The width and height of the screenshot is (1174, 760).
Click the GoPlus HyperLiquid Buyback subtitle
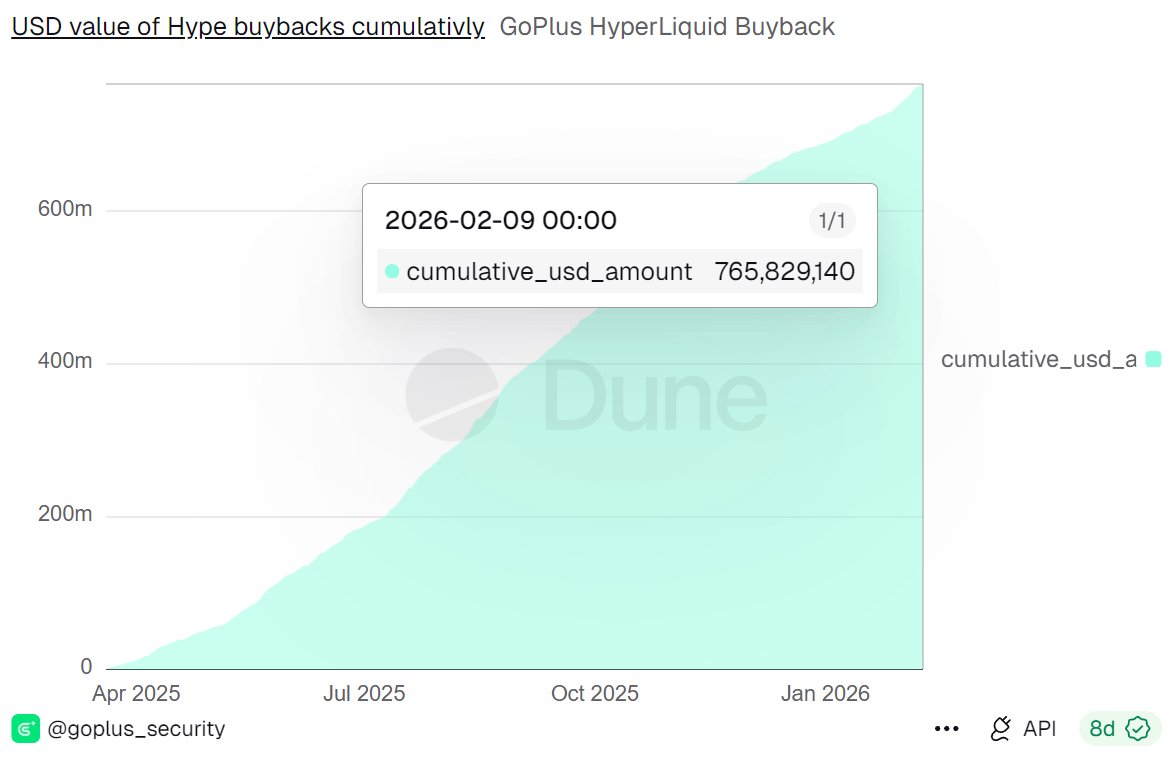(x=666, y=26)
